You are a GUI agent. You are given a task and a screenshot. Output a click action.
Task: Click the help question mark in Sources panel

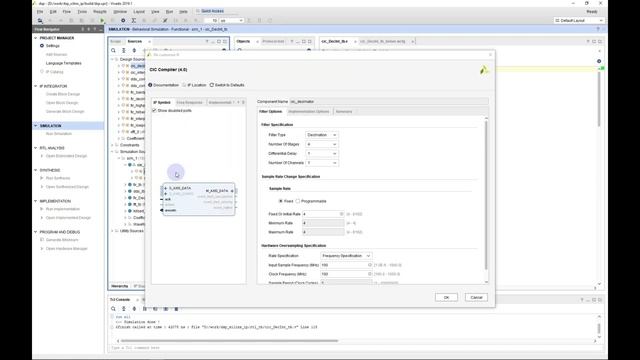point(207,41)
